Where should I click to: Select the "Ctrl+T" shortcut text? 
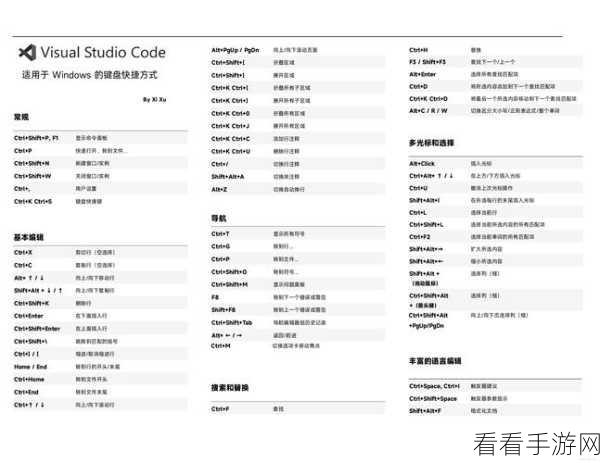tap(220, 234)
